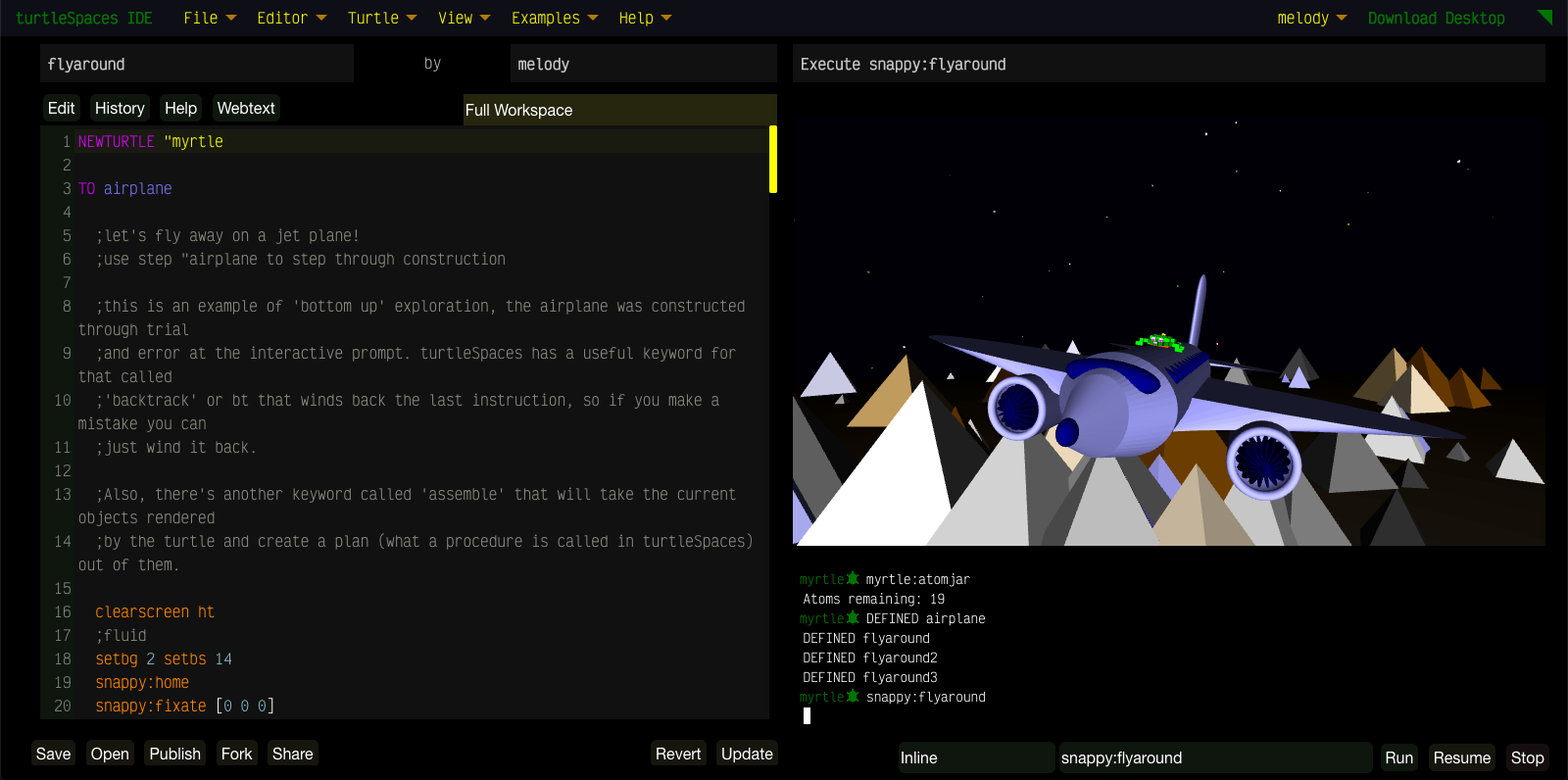Open the Turtle menu
The height and width of the screenshot is (780, 1568).
(381, 18)
